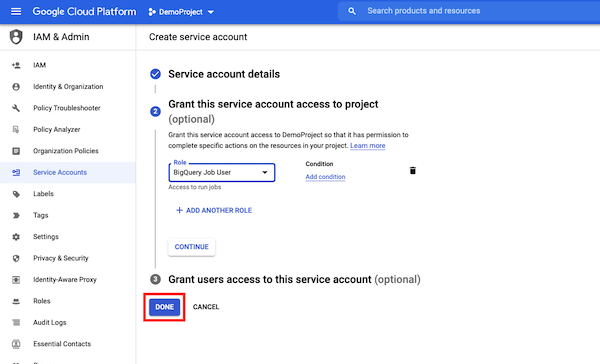Image resolution: width=600 pixels, height=364 pixels.
Task: Click the IAM & Admin header title
Action: 61,37
